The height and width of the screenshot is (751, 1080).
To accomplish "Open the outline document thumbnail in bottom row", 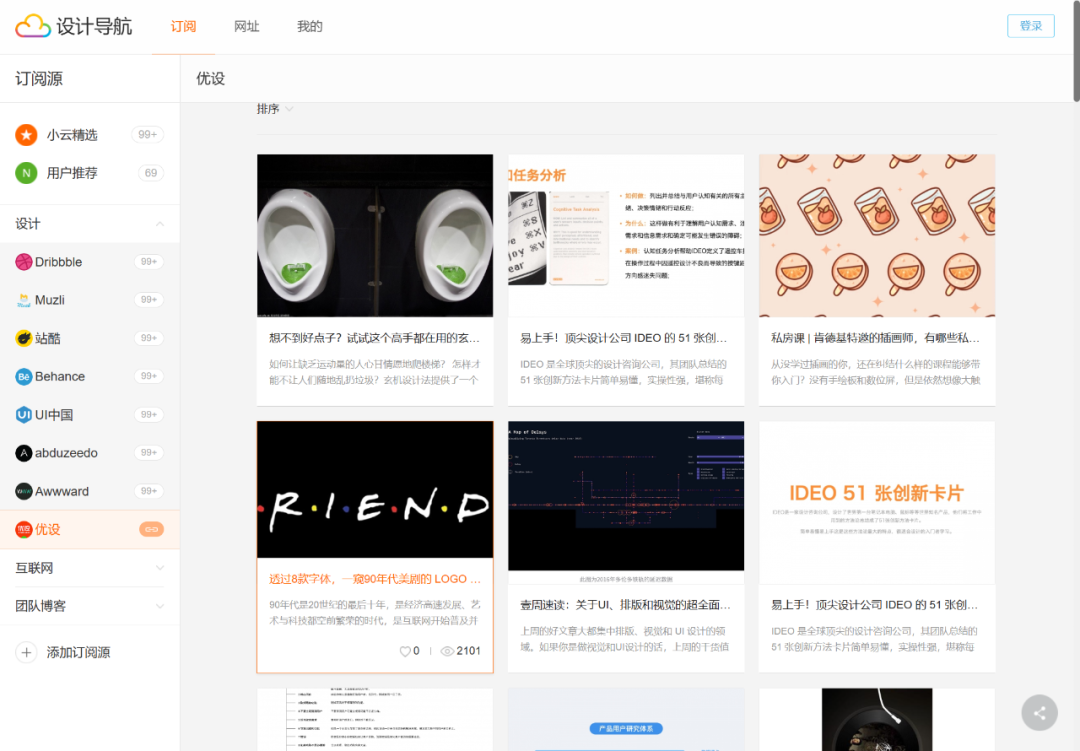I will [x=375, y=719].
